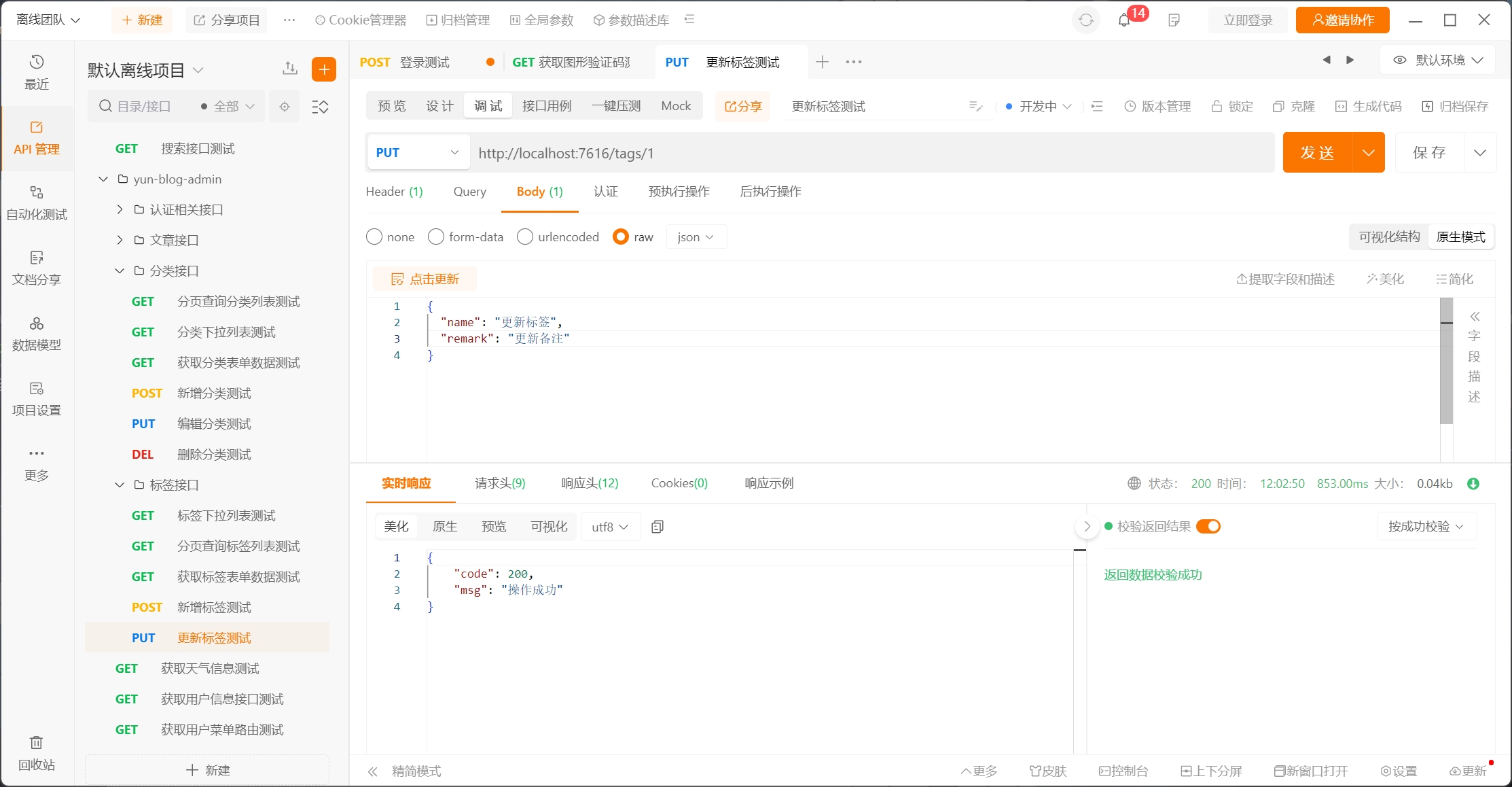1512x787 pixels.
Task: Open the json format dropdown
Action: coord(696,237)
